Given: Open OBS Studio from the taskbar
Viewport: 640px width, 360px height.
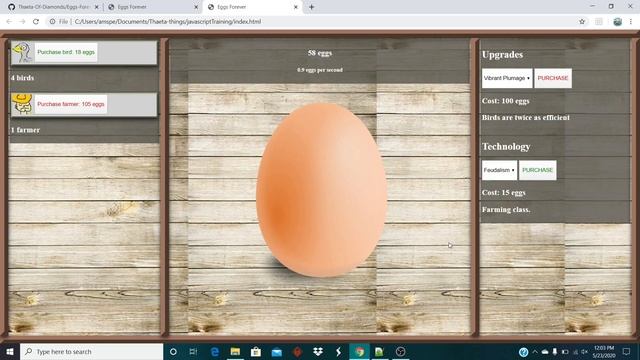Looking at the screenshot, I should click(400, 351).
